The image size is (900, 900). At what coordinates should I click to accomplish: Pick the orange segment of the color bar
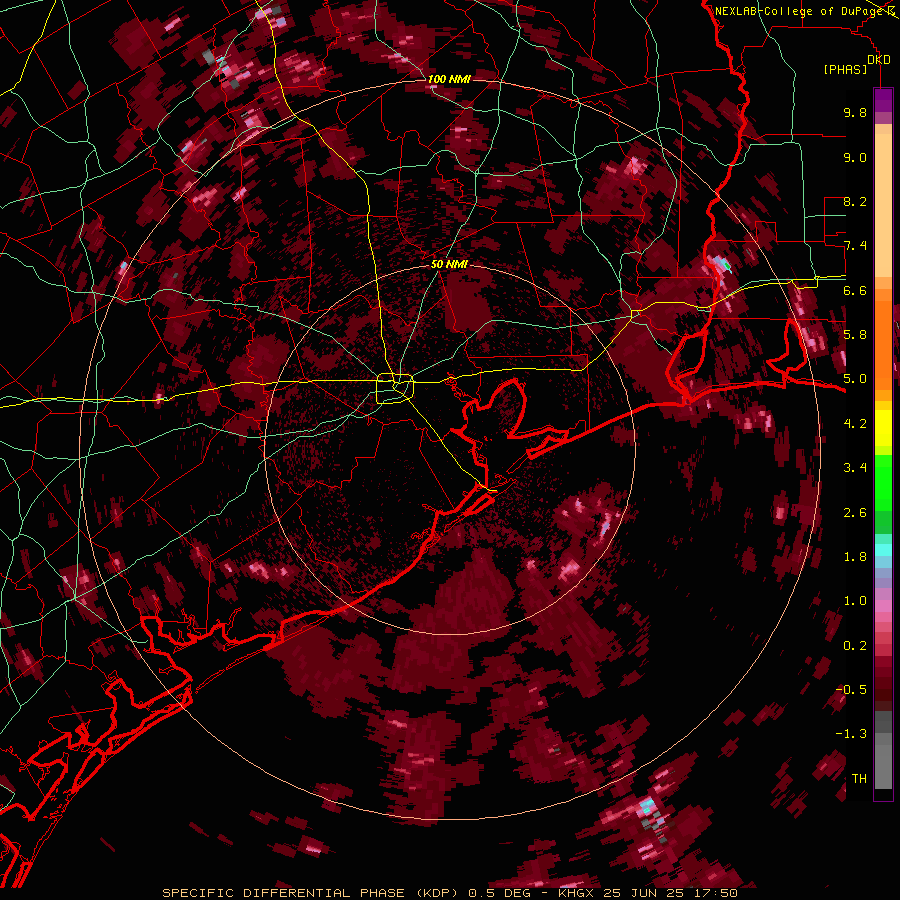click(883, 344)
